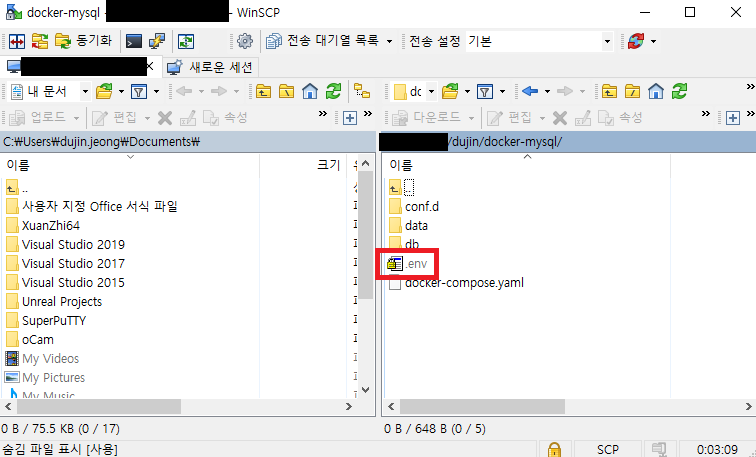Click local panel 속성 properties button
This screenshot has height=457, width=756.
click(x=225, y=117)
